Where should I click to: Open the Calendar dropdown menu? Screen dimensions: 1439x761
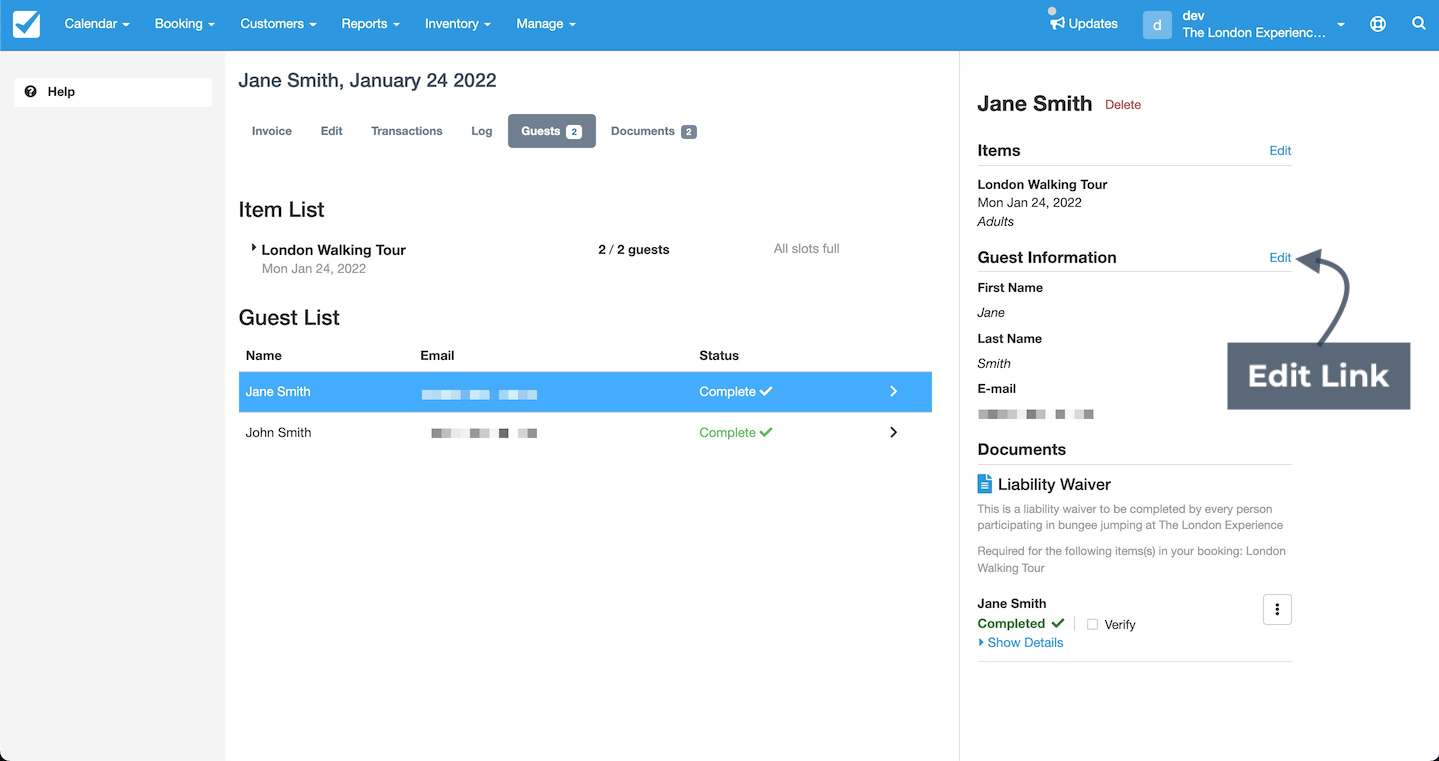[x=97, y=24]
